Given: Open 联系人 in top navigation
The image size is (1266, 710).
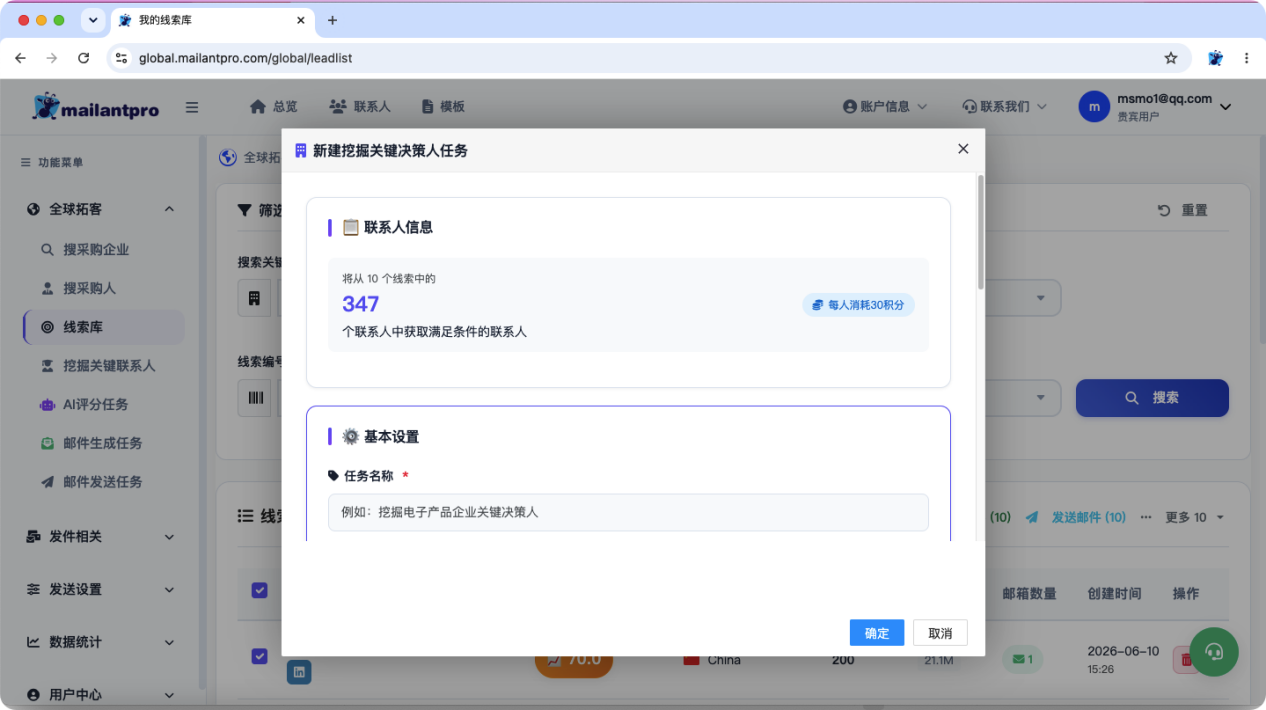Looking at the screenshot, I should [x=360, y=106].
